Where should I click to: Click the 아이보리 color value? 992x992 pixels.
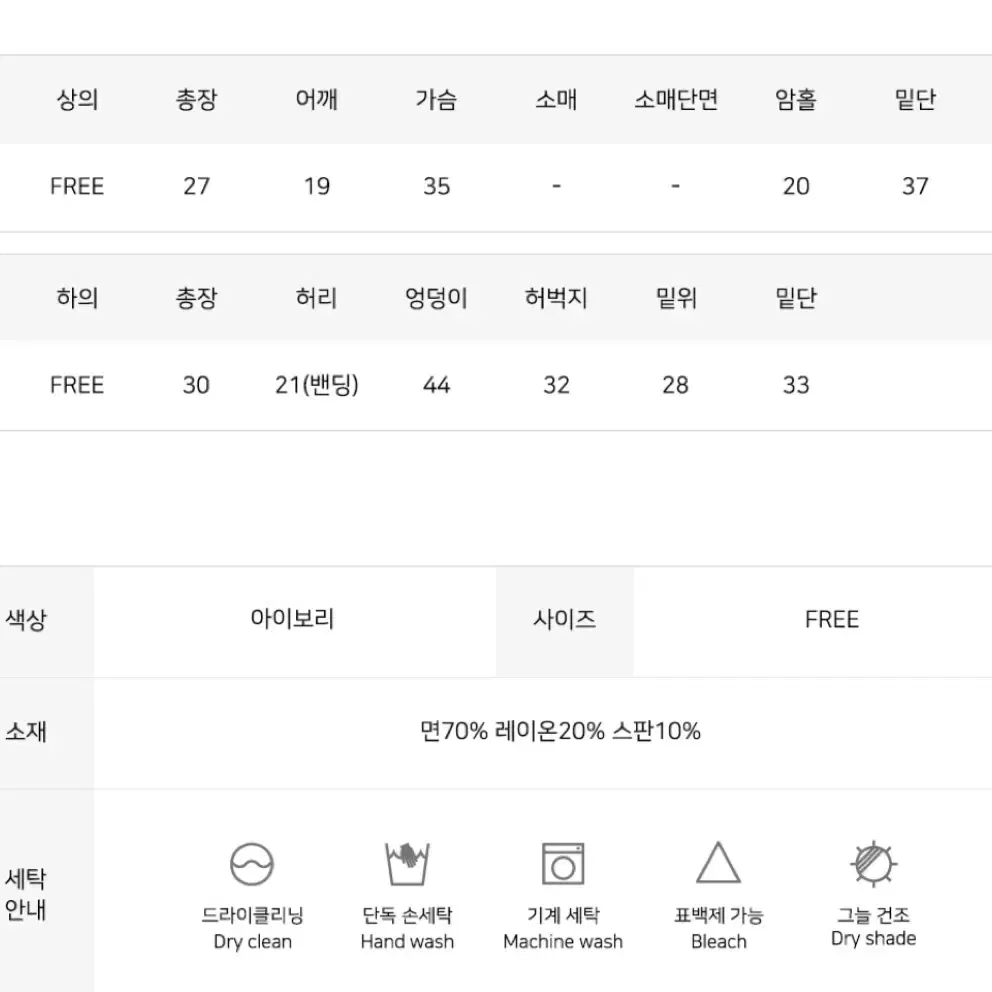point(292,618)
